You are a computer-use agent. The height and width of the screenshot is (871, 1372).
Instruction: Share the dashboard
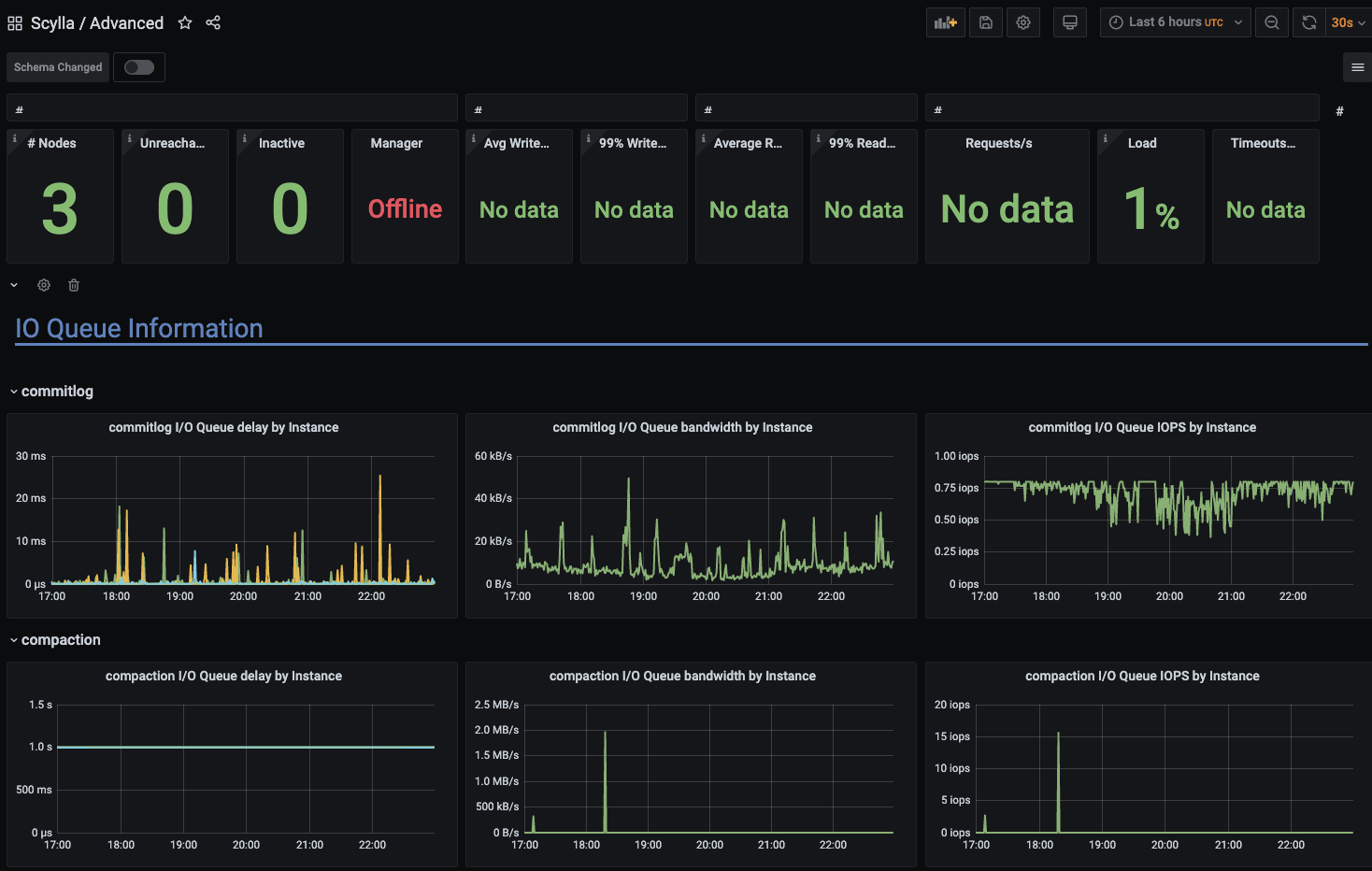click(x=213, y=22)
